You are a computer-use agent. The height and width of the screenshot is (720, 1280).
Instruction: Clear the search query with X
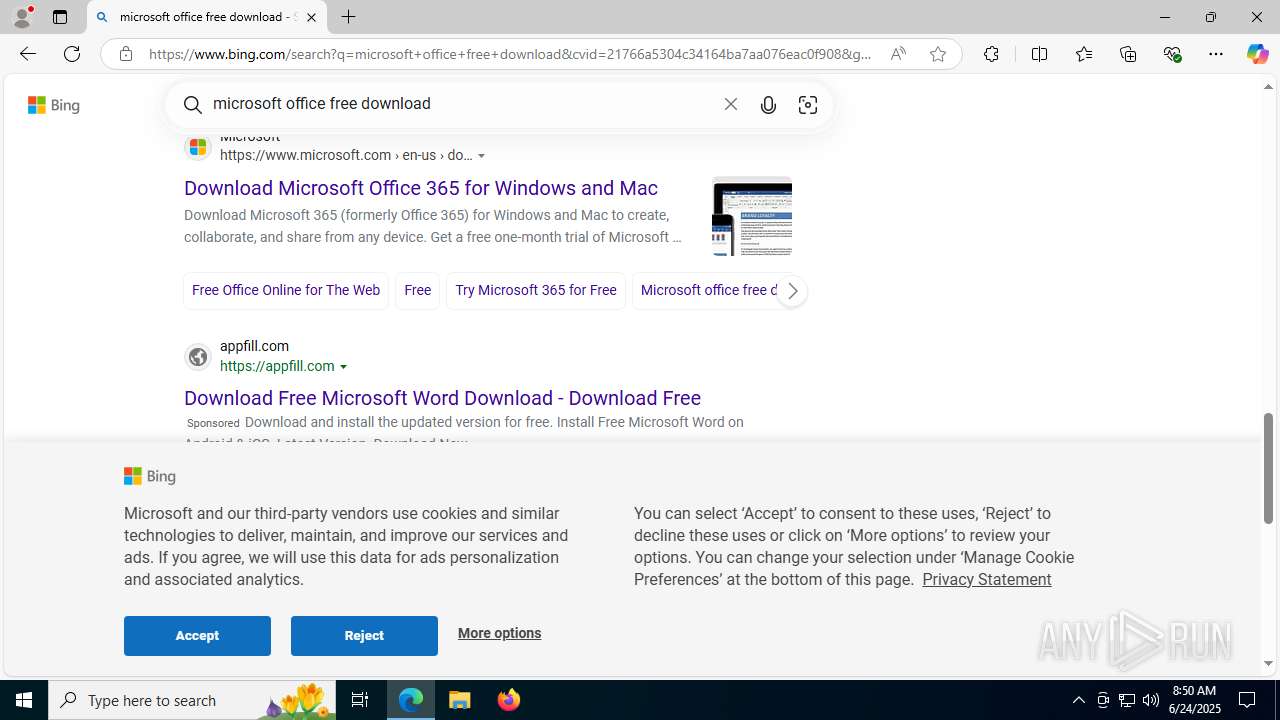tap(731, 104)
